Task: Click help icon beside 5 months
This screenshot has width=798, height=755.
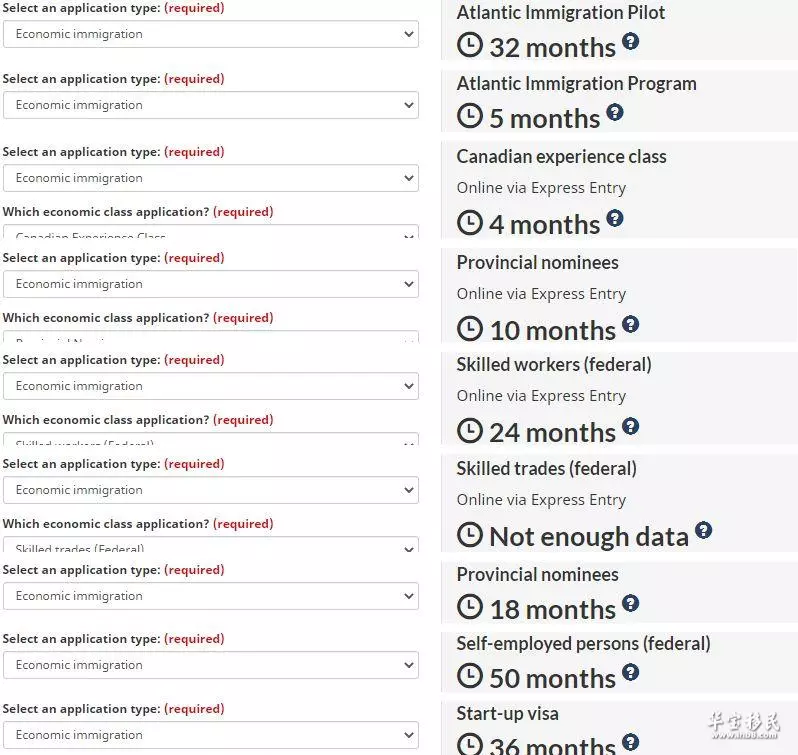Action: coord(615,112)
